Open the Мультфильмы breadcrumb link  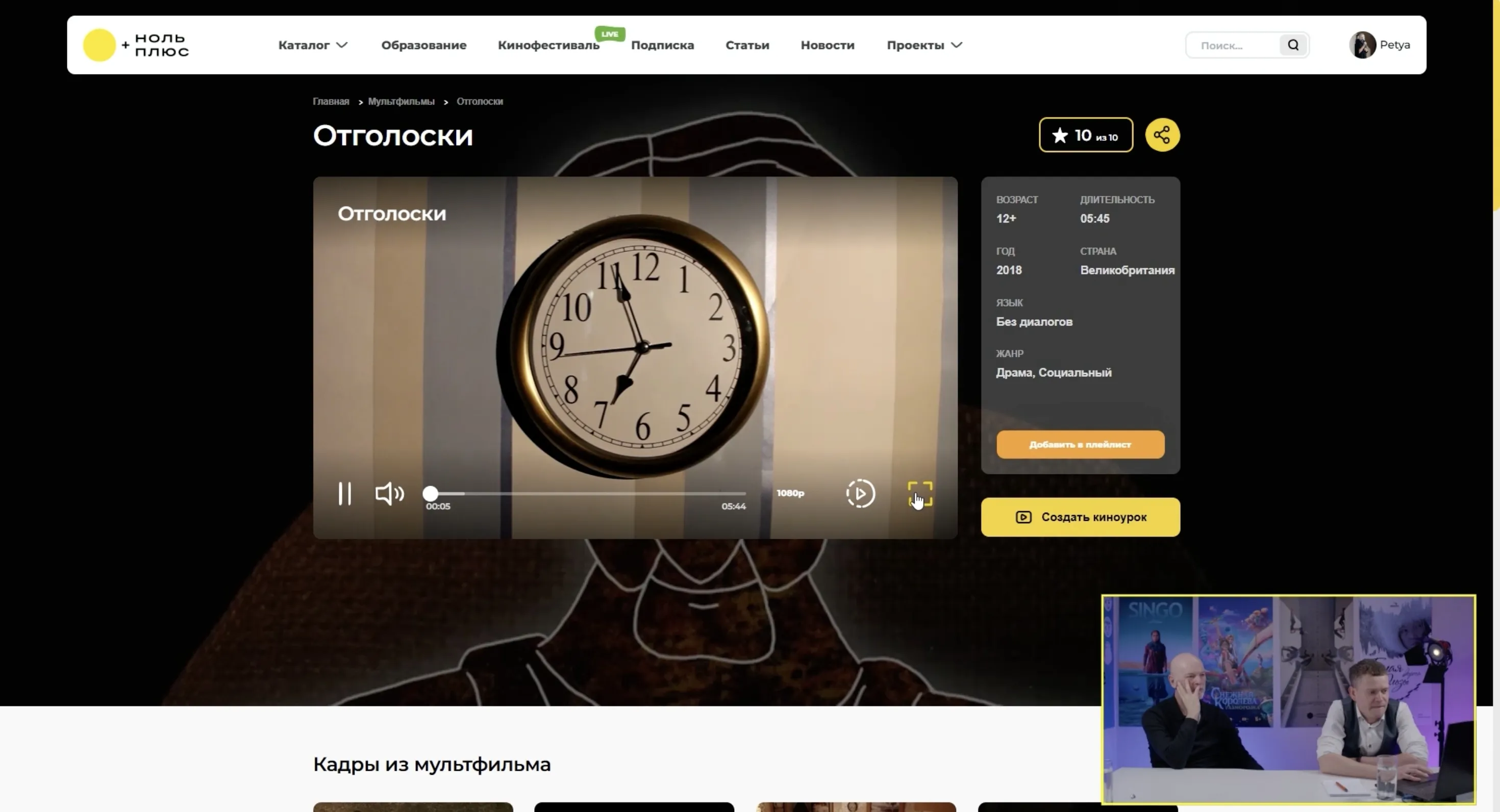tap(401, 102)
